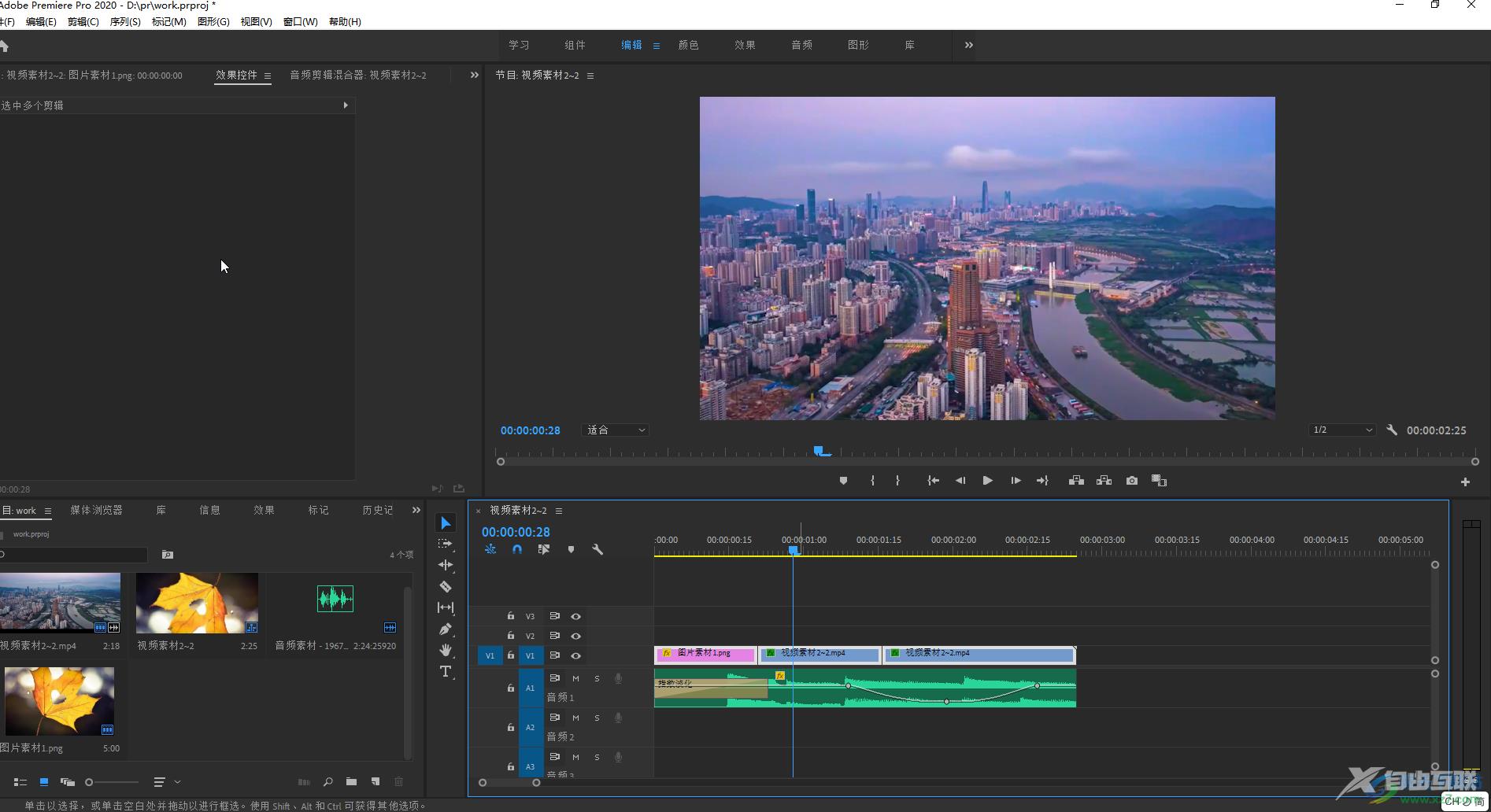The height and width of the screenshot is (812, 1491).
Task: Open the 编辑(E) menu
Action: coord(41,22)
